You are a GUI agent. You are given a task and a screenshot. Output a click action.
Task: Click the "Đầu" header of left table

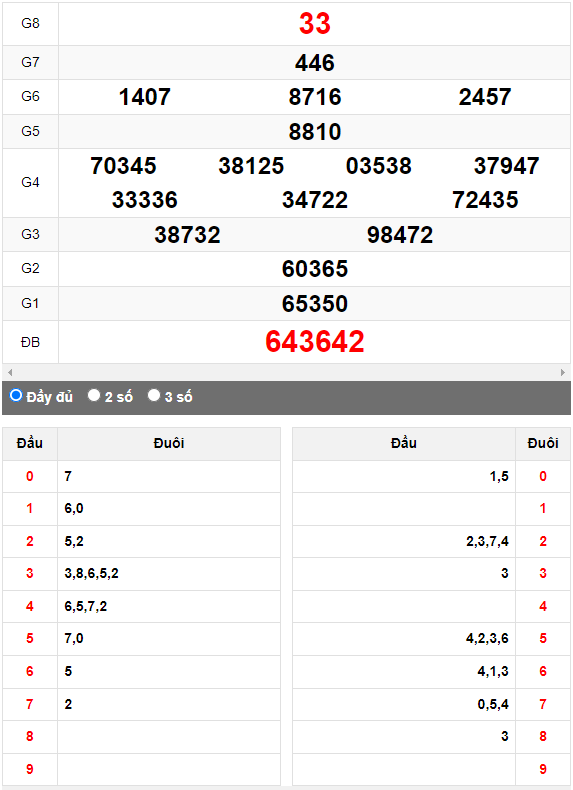coord(30,443)
